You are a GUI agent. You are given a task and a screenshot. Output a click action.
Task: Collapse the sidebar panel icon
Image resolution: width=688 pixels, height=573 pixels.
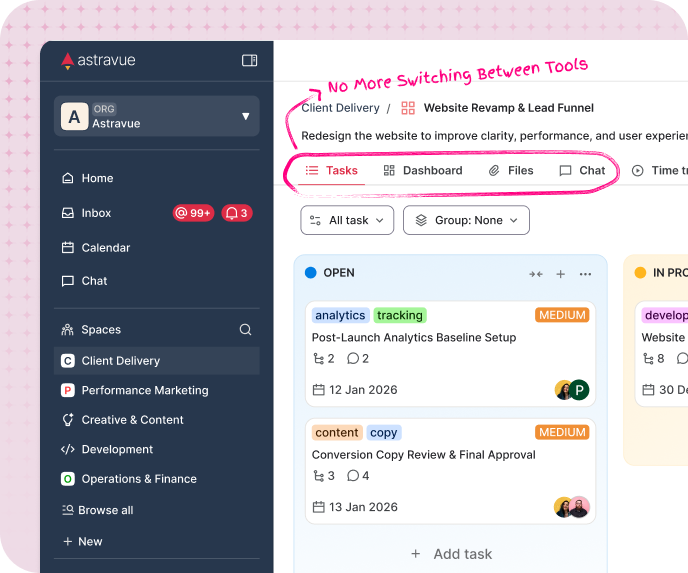pyautogui.click(x=250, y=61)
